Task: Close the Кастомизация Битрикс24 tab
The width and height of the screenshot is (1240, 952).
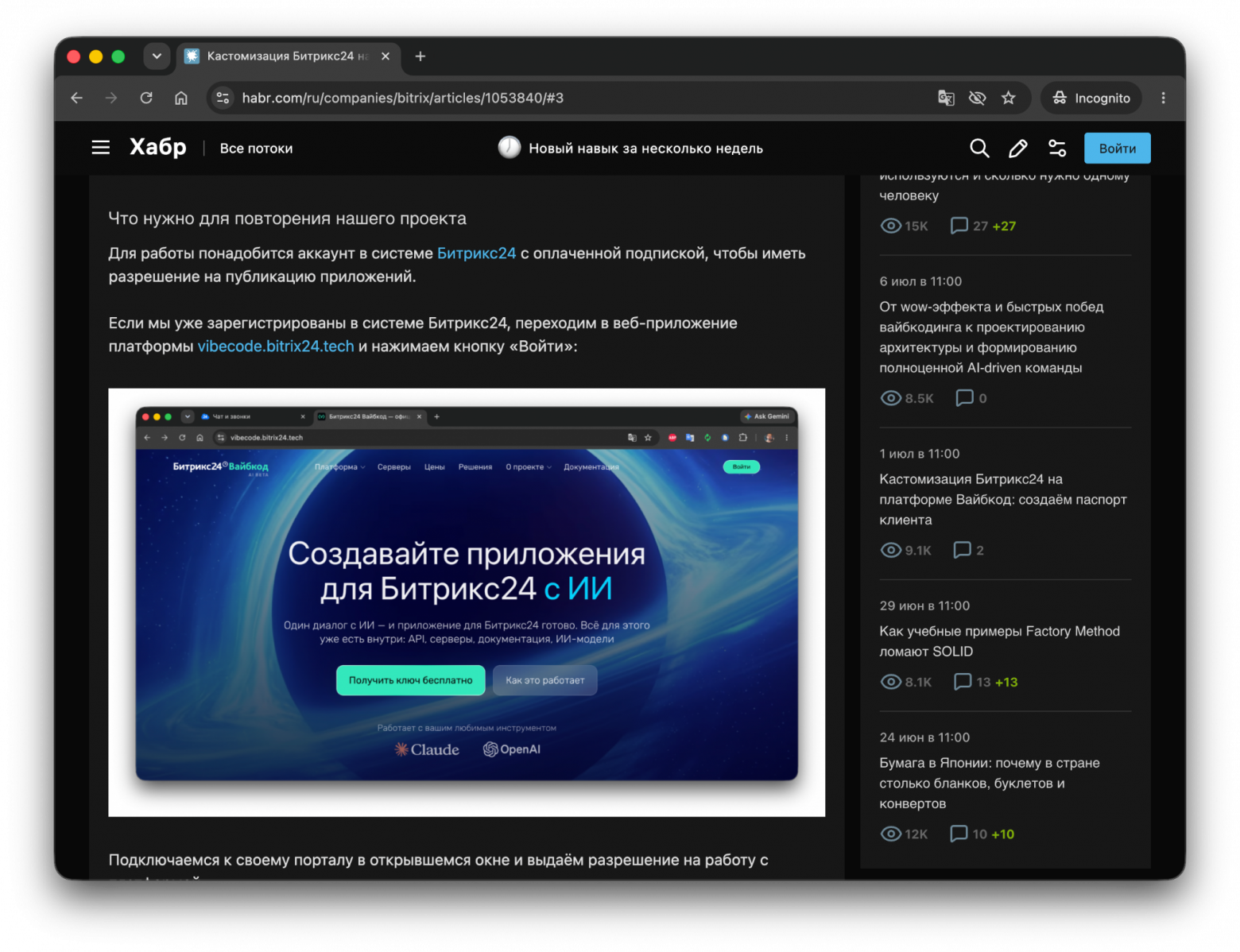Action: coord(386,56)
